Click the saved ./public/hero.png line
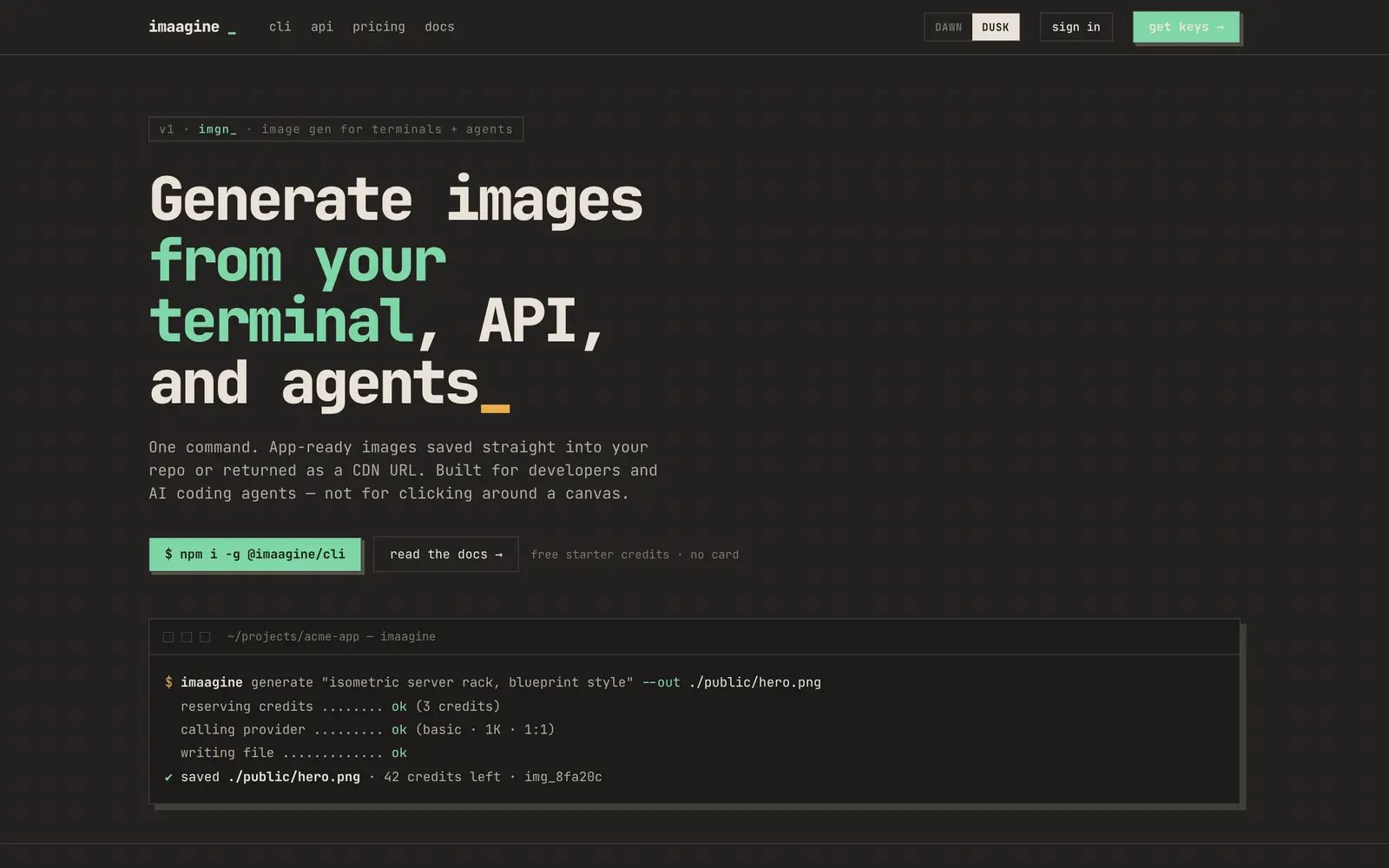This screenshot has height=868, width=1389. (x=383, y=777)
